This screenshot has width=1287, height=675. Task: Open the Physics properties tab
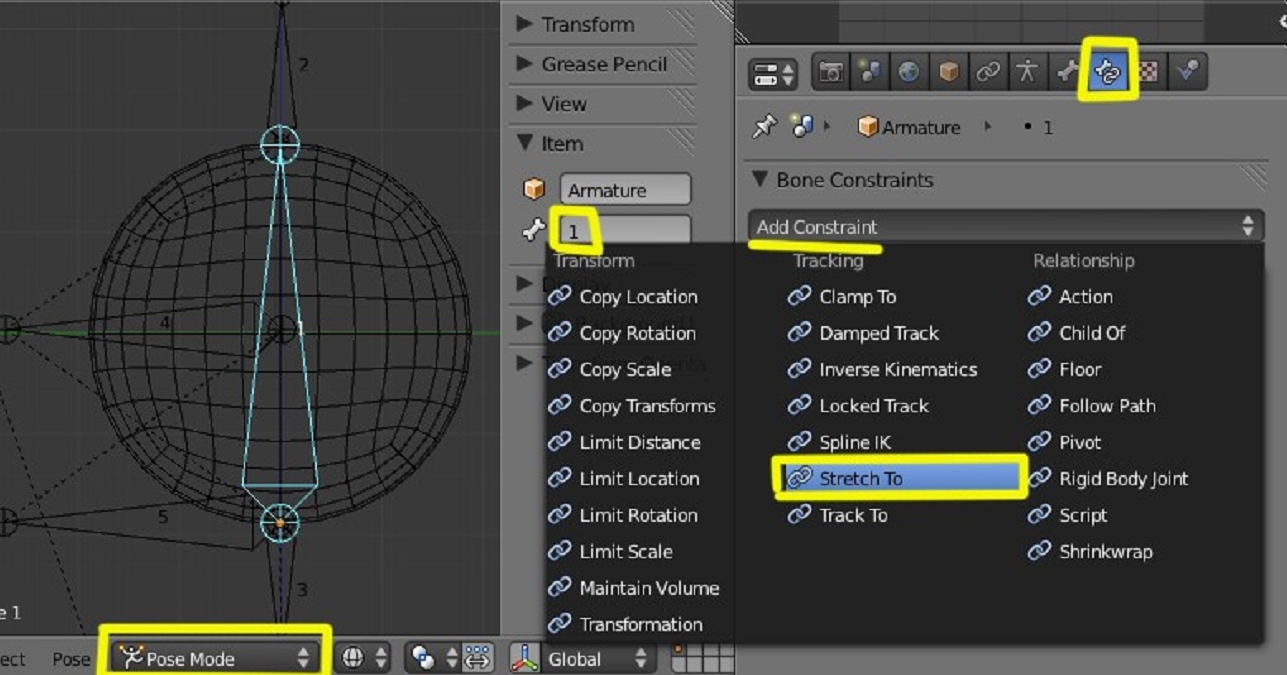(x=1188, y=72)
